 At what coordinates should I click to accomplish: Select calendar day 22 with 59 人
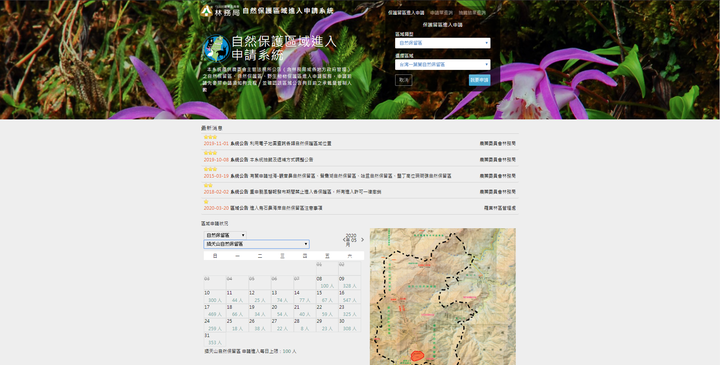click(x=327, y=311)
